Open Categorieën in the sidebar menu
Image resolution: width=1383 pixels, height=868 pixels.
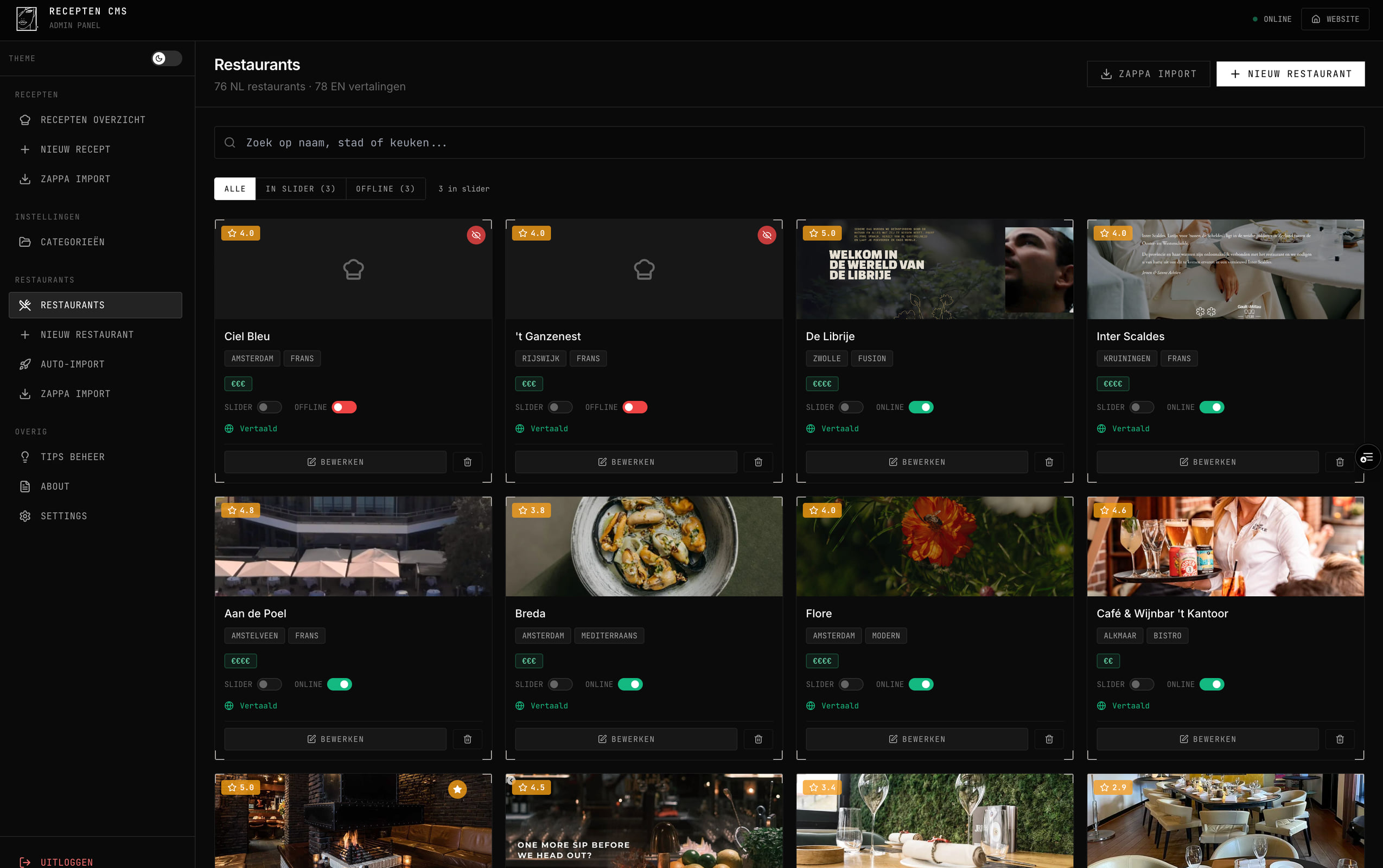(x=72, y=242)
